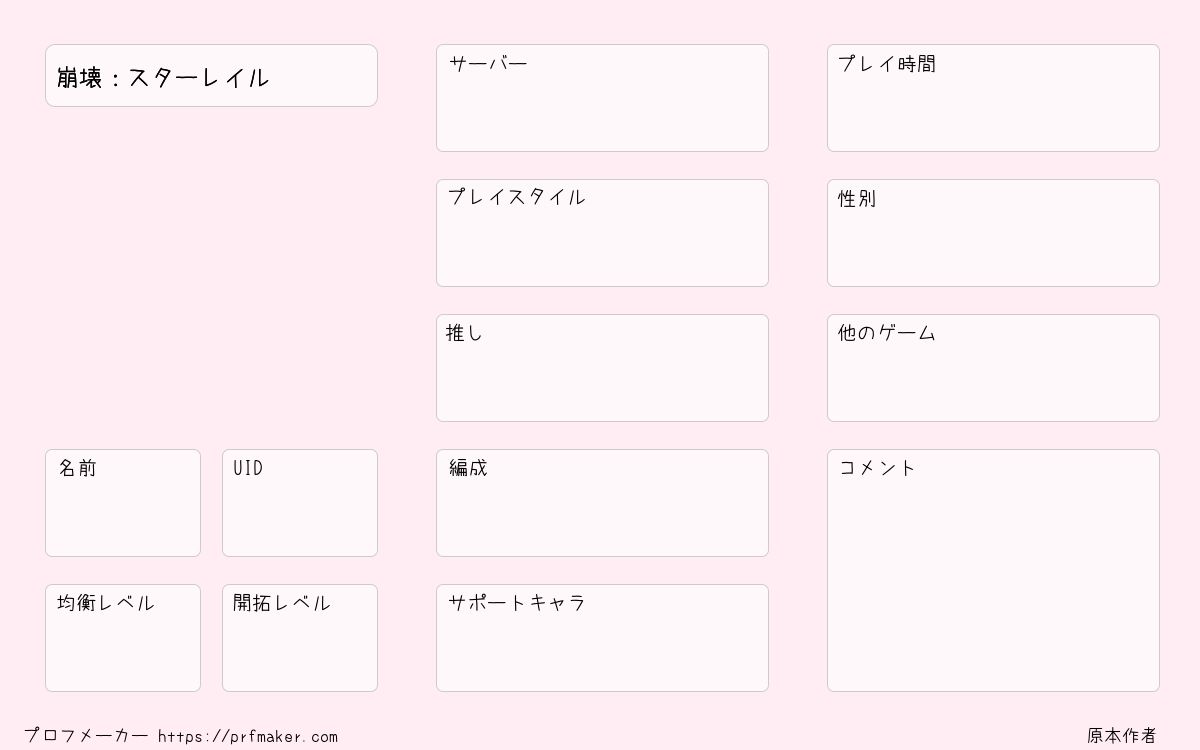The image size is (1200, 750).
Task: Click the 他のゲーム field
Action: (993, 368)
